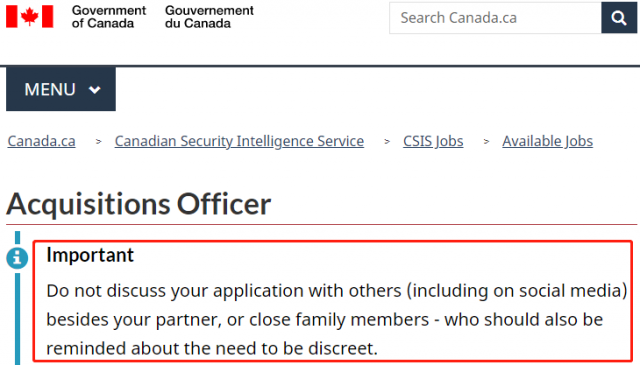Image resolution: width=640 pixels, height=365 pixels.
Task: Click breadcrumb separator before Available Jobs
Action: [486, 142]
